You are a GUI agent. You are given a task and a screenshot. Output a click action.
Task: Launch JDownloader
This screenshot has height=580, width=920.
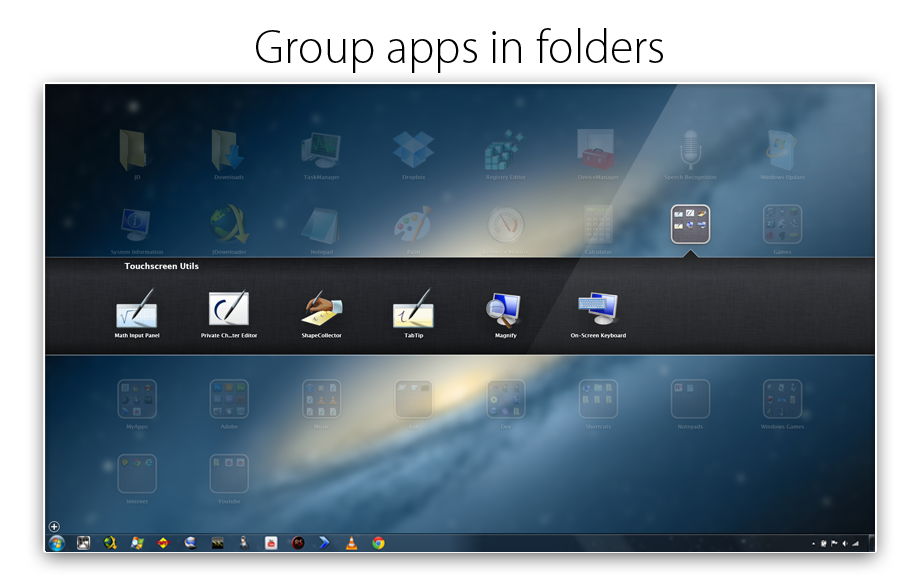pos(229,222)
